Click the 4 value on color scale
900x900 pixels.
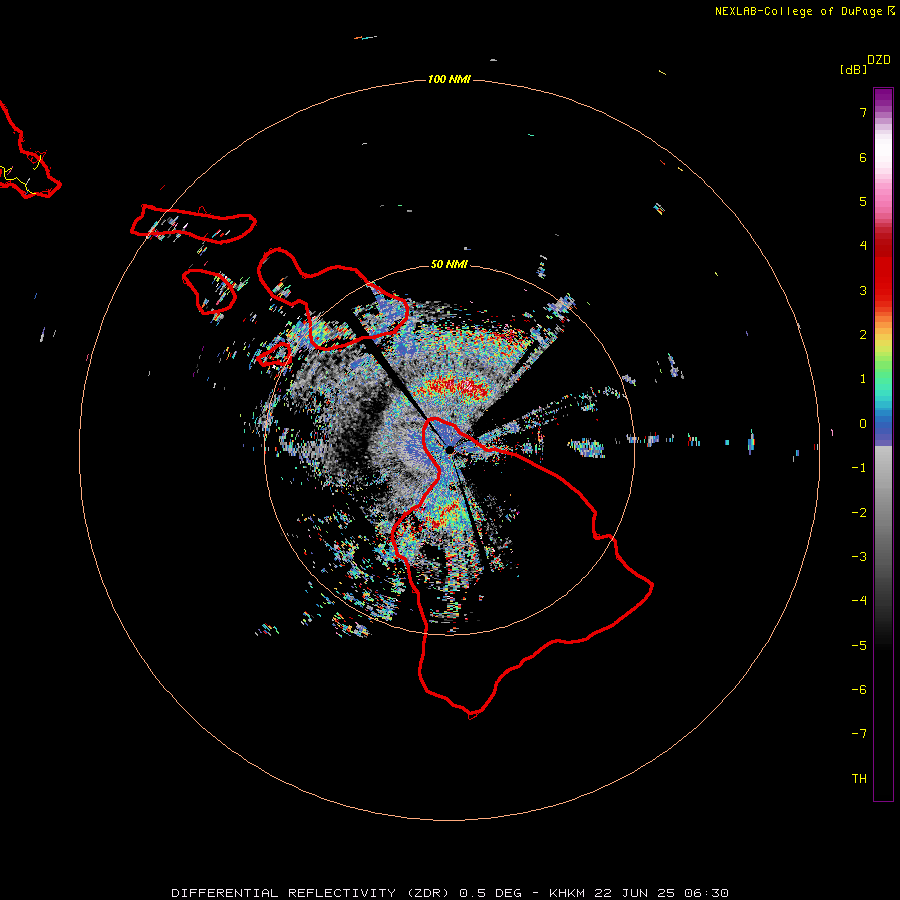coord(863,246)
